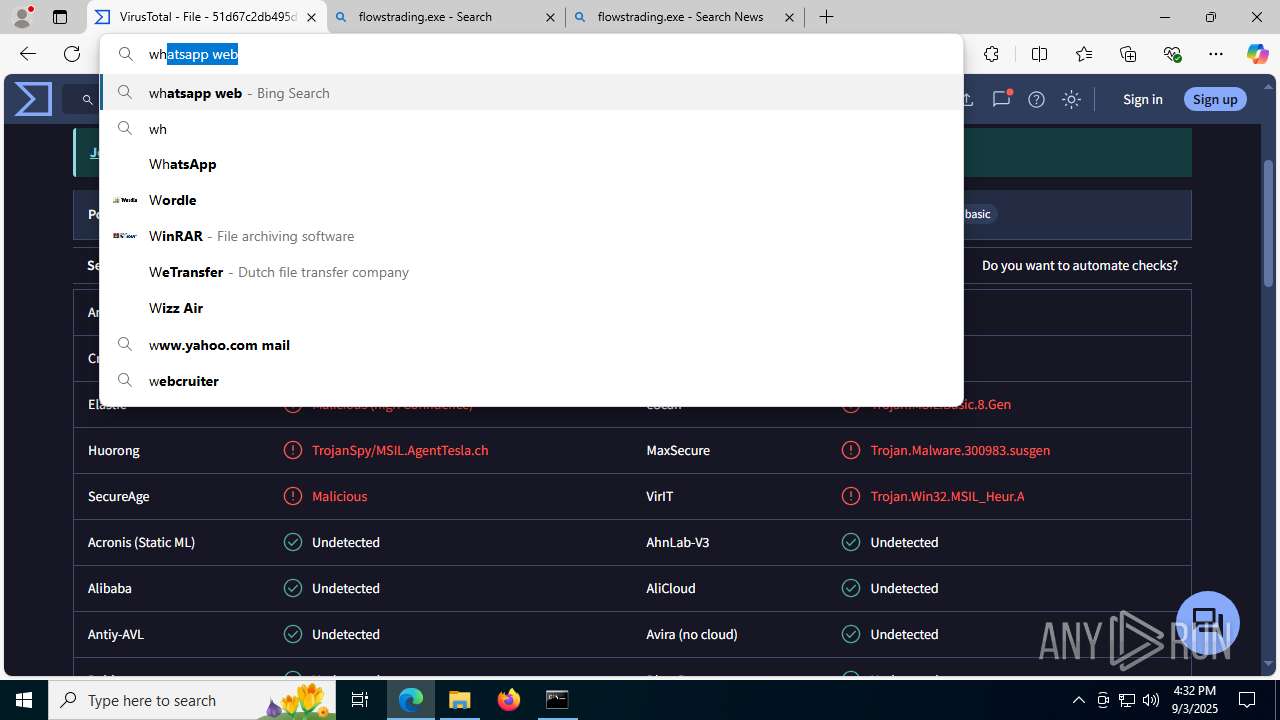Click the VirIT vendor name
This screenshot has height=720, width=1280.
point(660,496)
